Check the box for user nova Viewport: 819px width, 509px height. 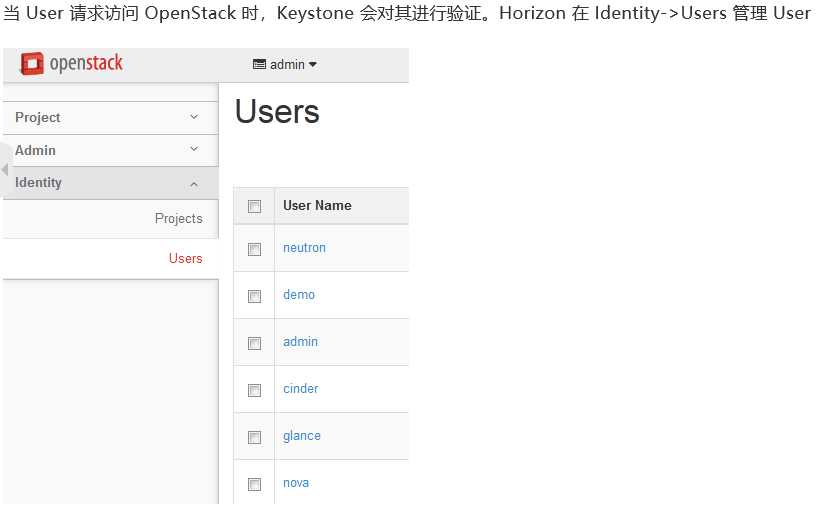(254, 484)
